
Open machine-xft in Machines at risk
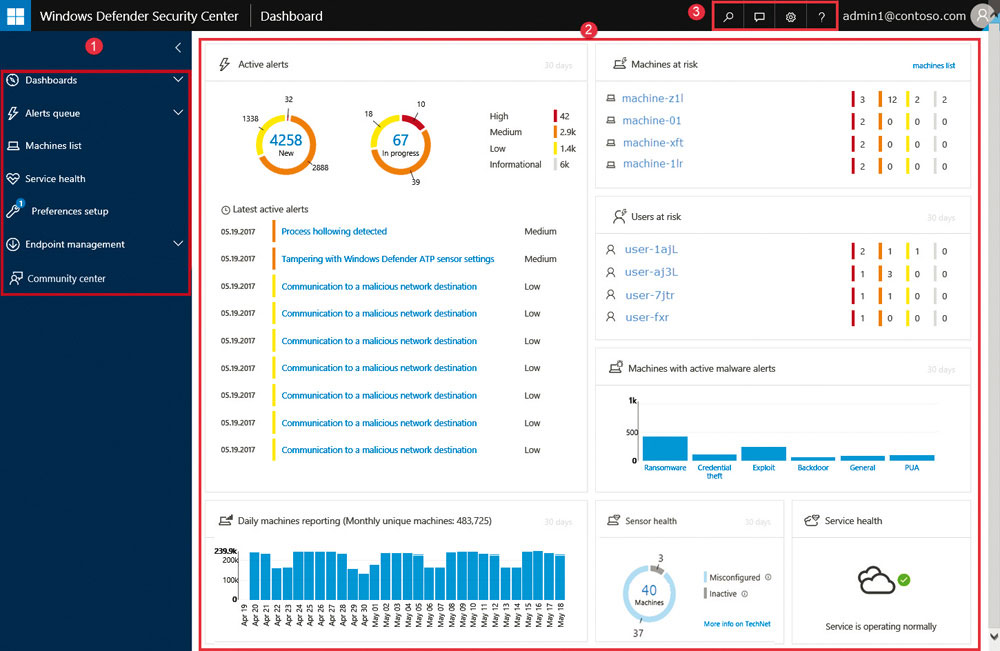coord(653,143)
